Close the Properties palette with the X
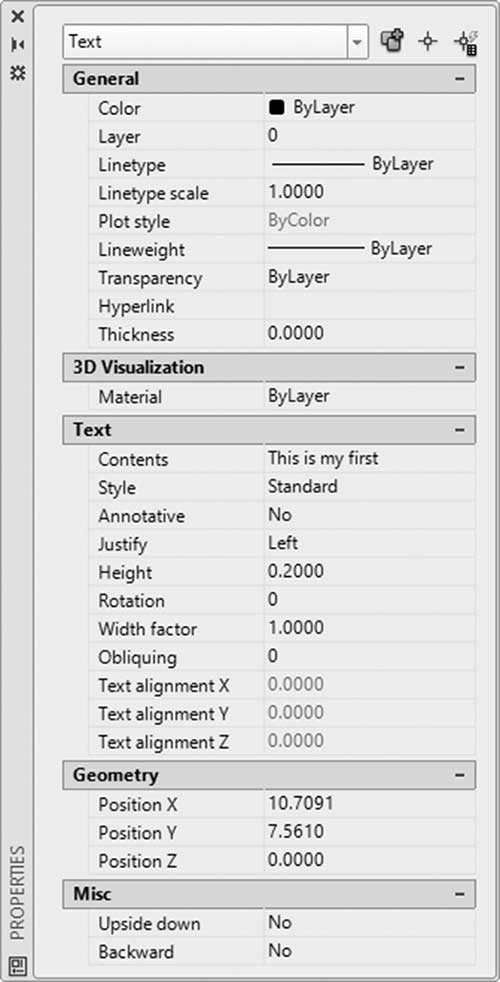The image size is (500, 982). [18, 16]
